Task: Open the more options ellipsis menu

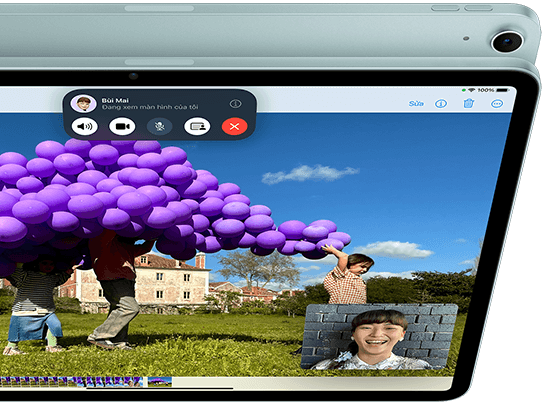Action: pyautogui.click(x=497, y=103)
